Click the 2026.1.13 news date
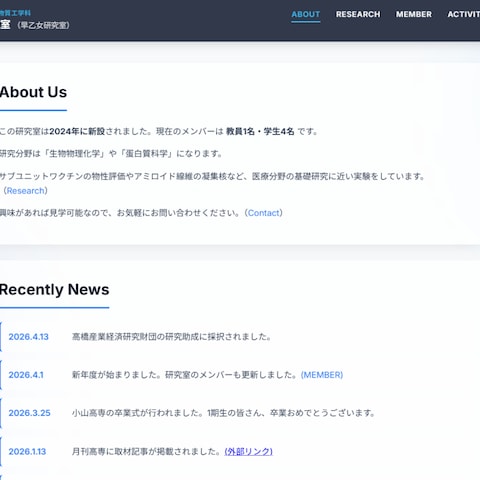 pos(27,451)
